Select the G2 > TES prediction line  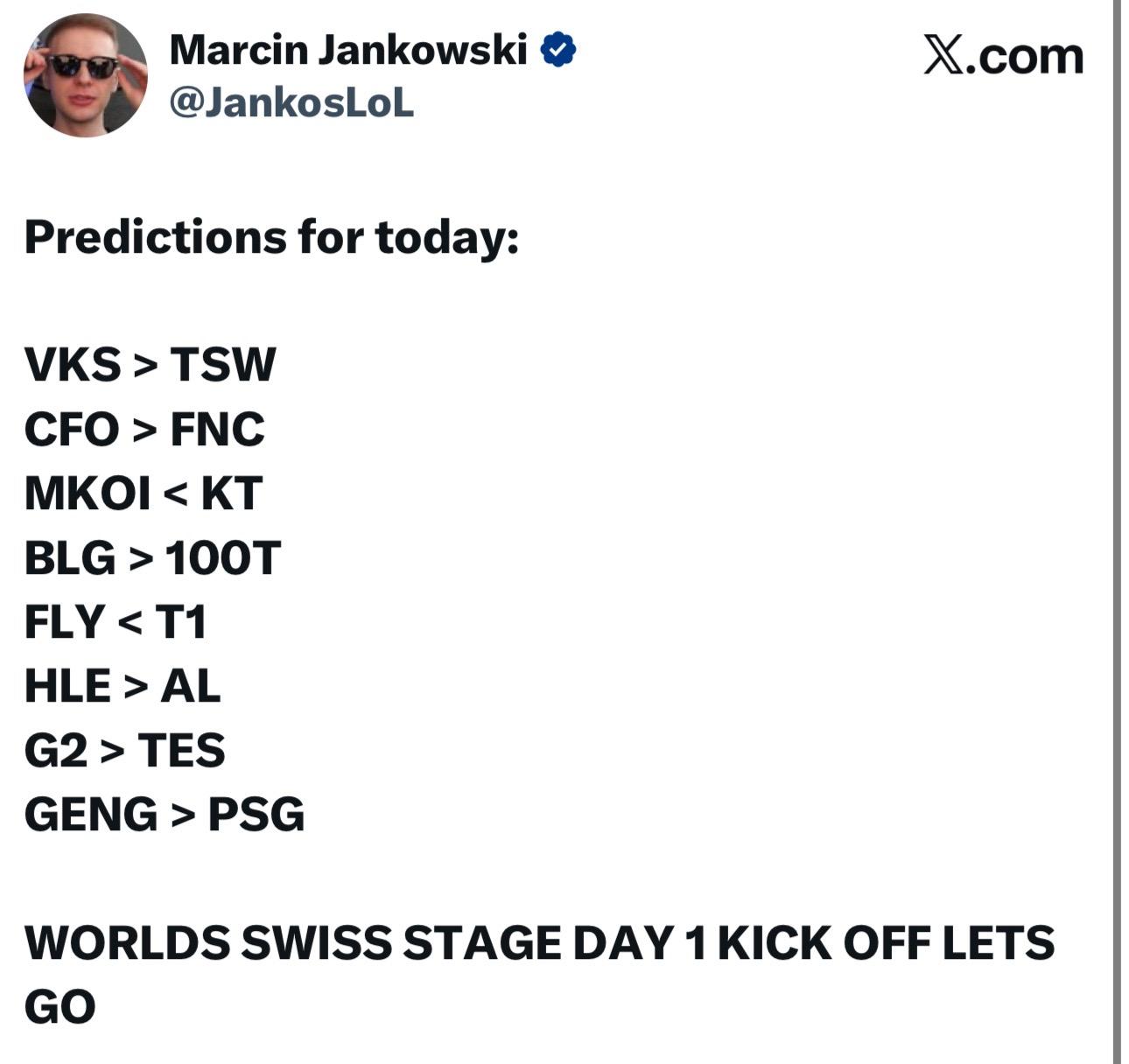pyautogui.click(x=124, y=751)
